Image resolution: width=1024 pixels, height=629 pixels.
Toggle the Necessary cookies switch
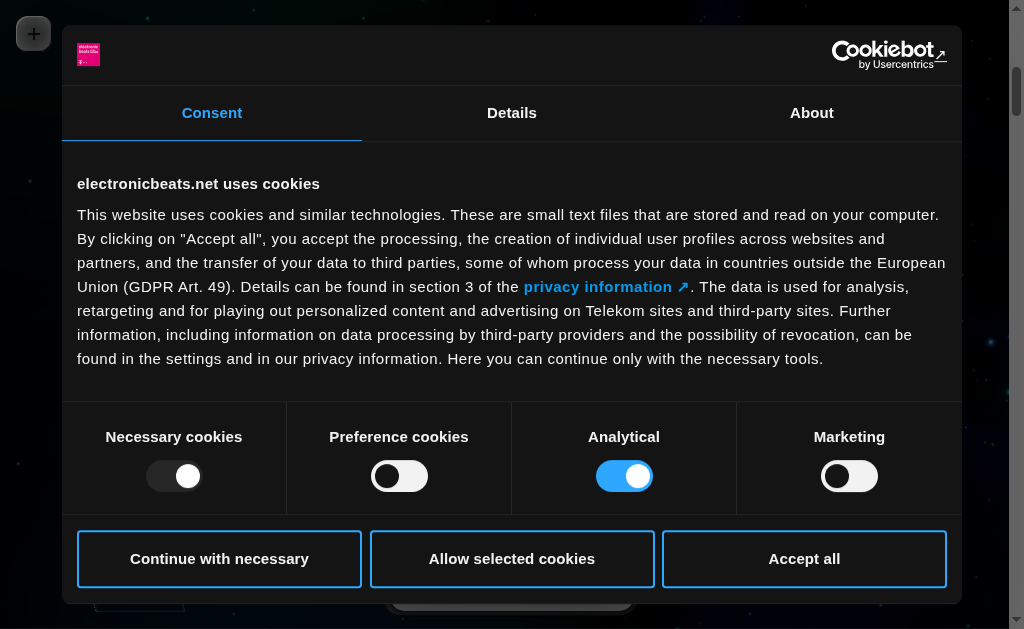coord(175,476)
